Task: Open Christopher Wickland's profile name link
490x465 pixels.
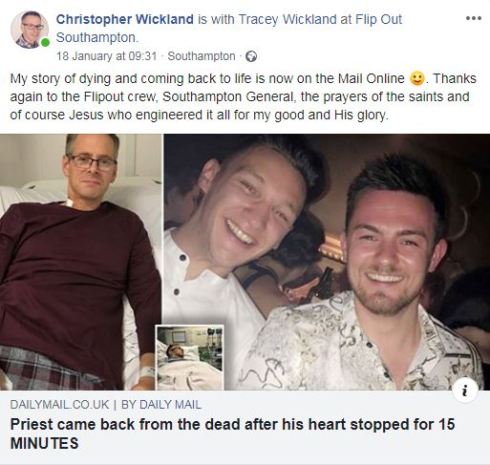Action: (x=124, y=19)
